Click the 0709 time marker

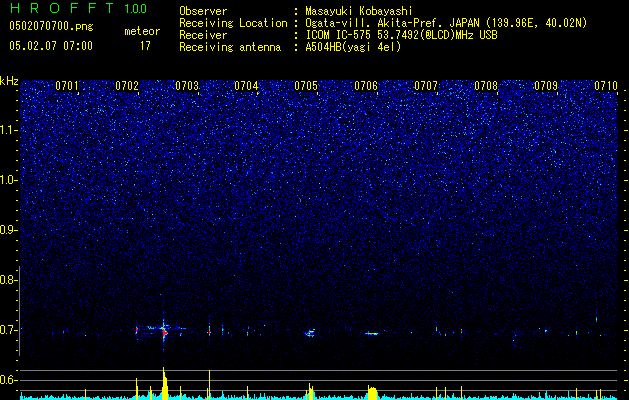click(x=546, y=86)
